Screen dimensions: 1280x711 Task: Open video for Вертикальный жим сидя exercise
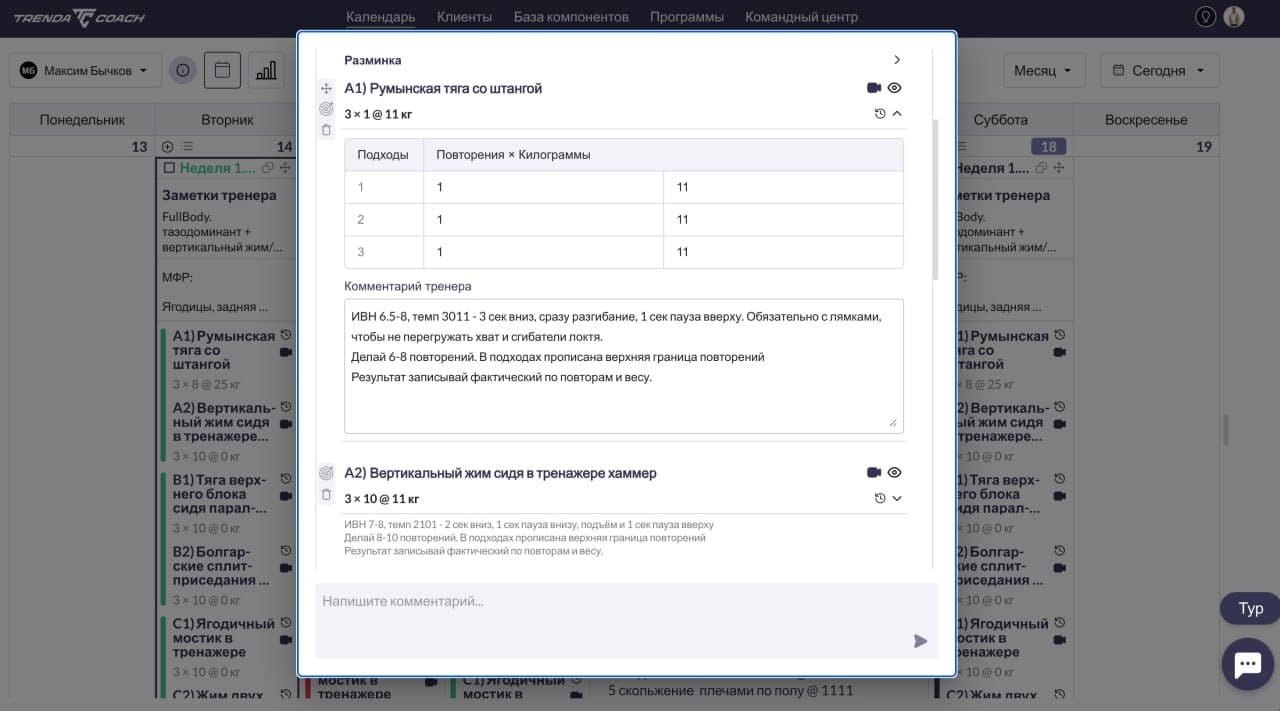[x=873, y=472]
